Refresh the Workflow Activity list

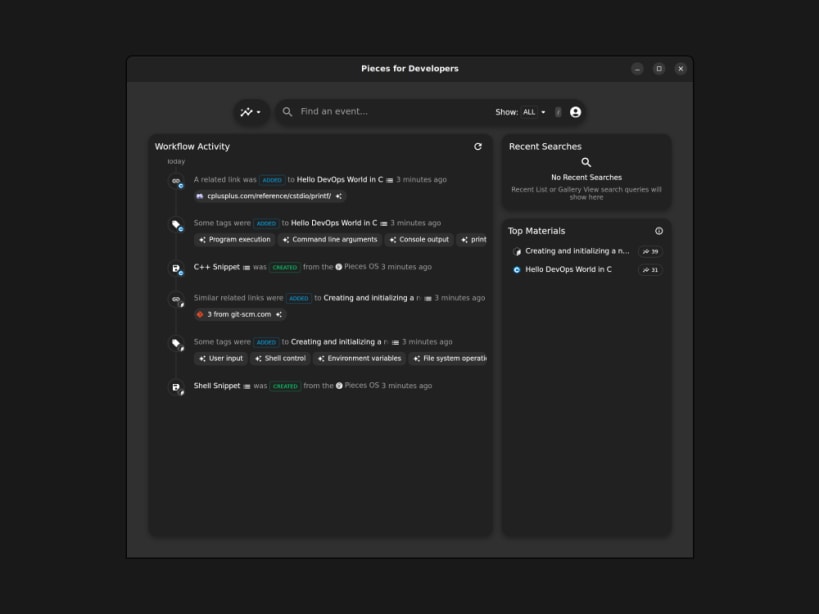click(x=477, y=147)
